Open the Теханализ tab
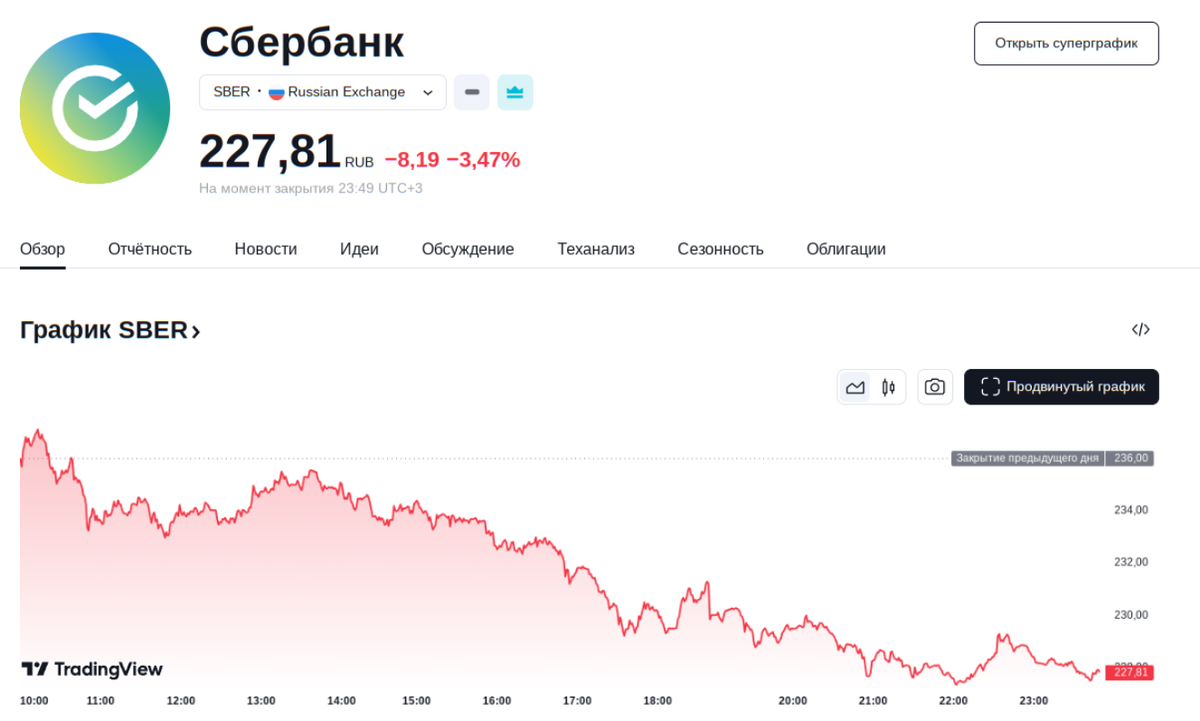 click(x=596, y=249)
